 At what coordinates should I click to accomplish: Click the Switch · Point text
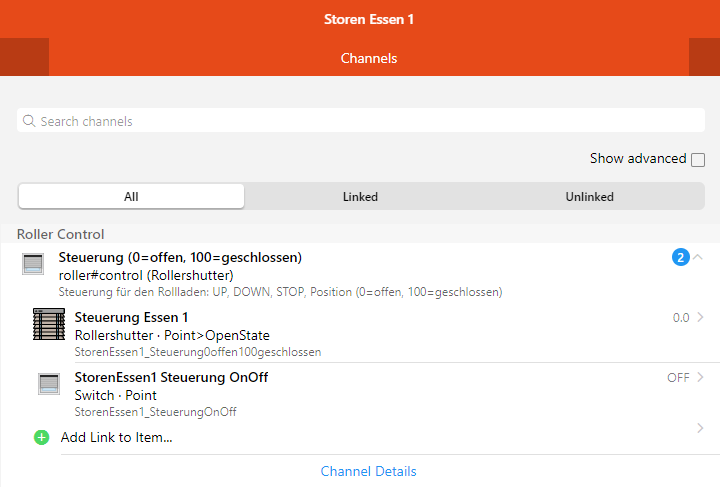point(116,395)
